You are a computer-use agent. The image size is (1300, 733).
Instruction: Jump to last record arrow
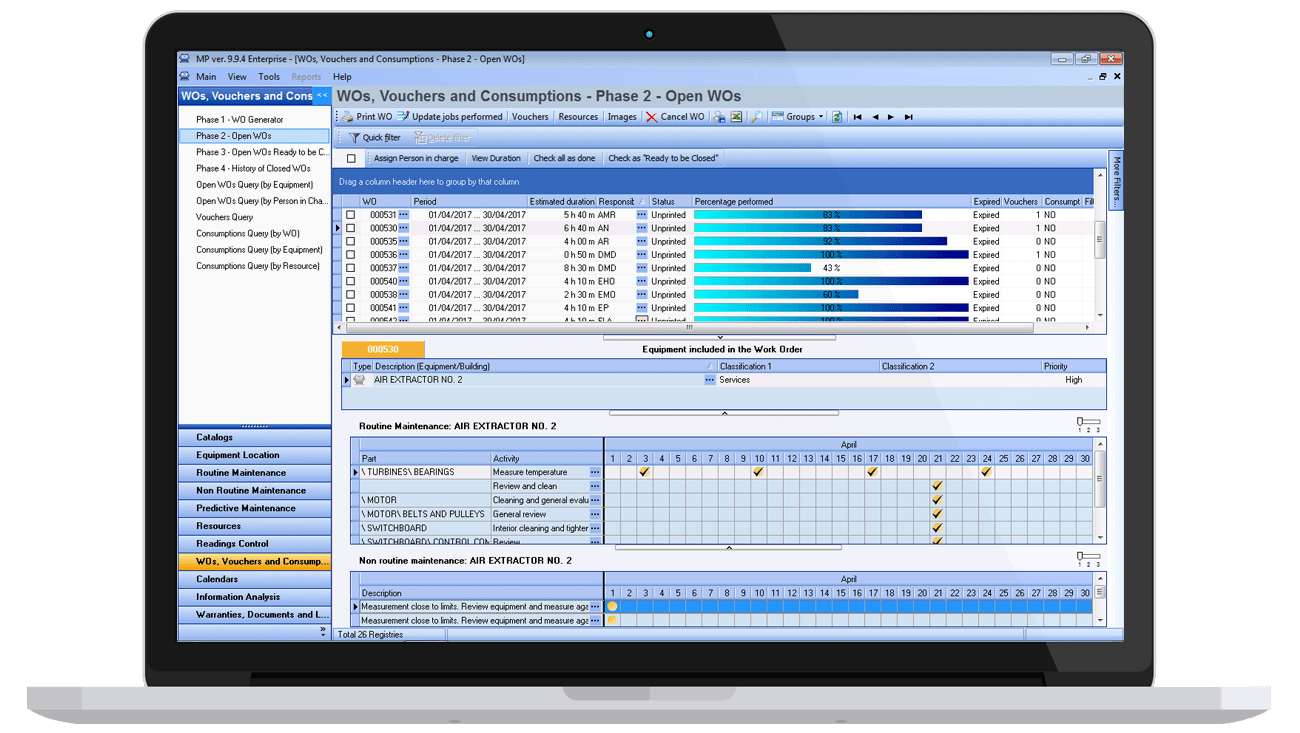point(908,117)
